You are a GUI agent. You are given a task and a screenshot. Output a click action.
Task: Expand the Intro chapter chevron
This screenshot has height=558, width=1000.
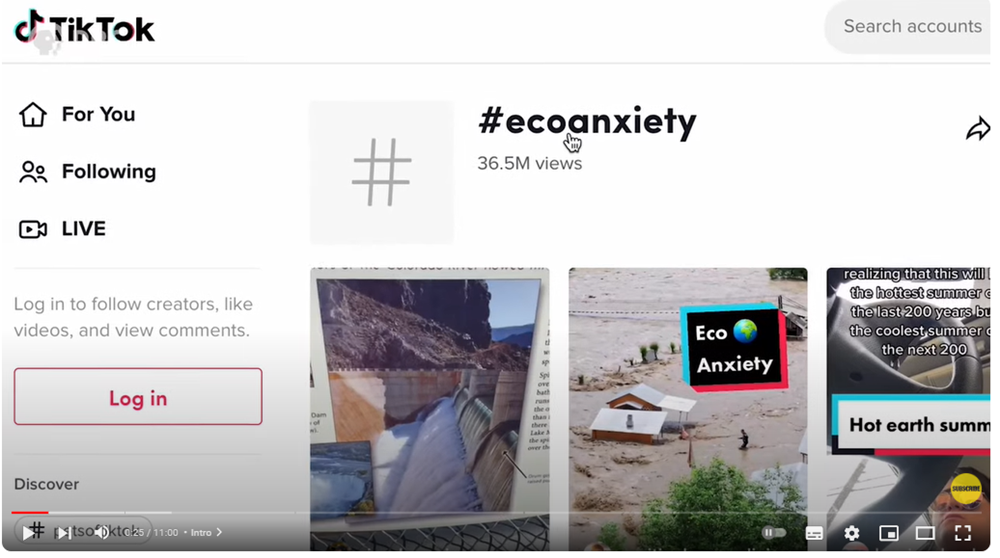[x=219, y=532]
